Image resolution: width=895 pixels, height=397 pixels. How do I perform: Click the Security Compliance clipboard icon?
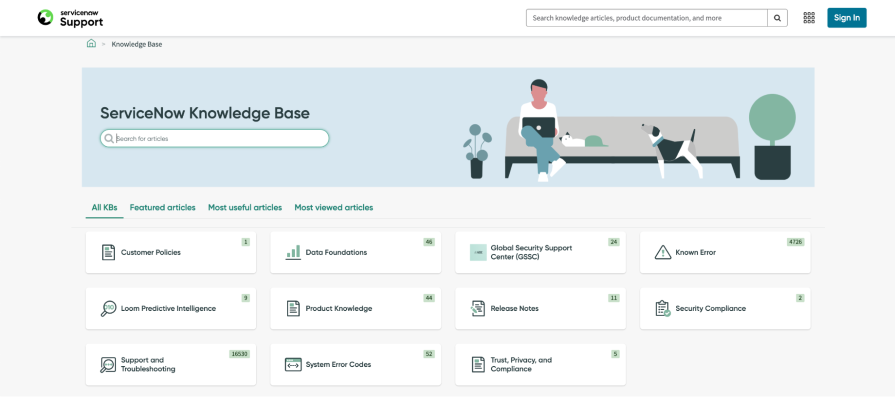(x=663, y=309)
